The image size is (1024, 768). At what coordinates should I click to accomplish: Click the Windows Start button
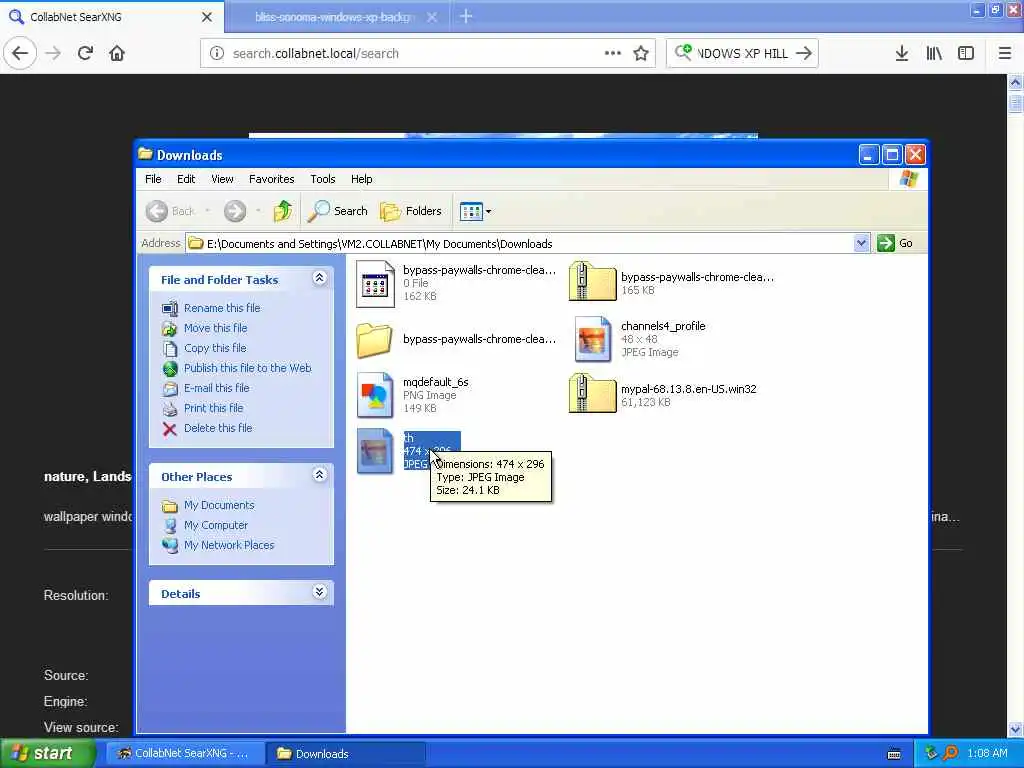click(x=46, y=754)
